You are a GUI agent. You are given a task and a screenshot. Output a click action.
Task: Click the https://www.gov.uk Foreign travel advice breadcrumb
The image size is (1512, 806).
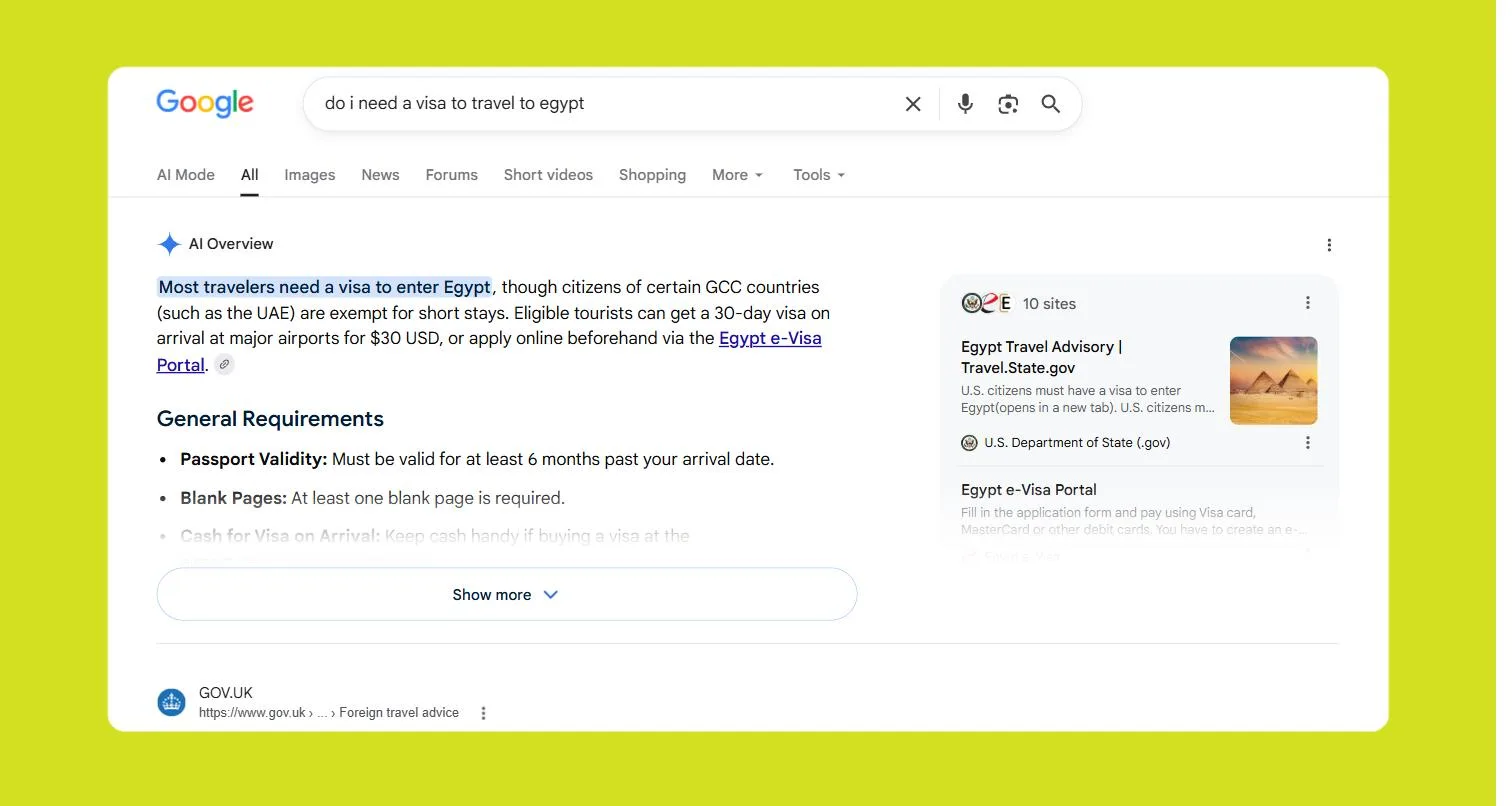click(x=329, y=713)
